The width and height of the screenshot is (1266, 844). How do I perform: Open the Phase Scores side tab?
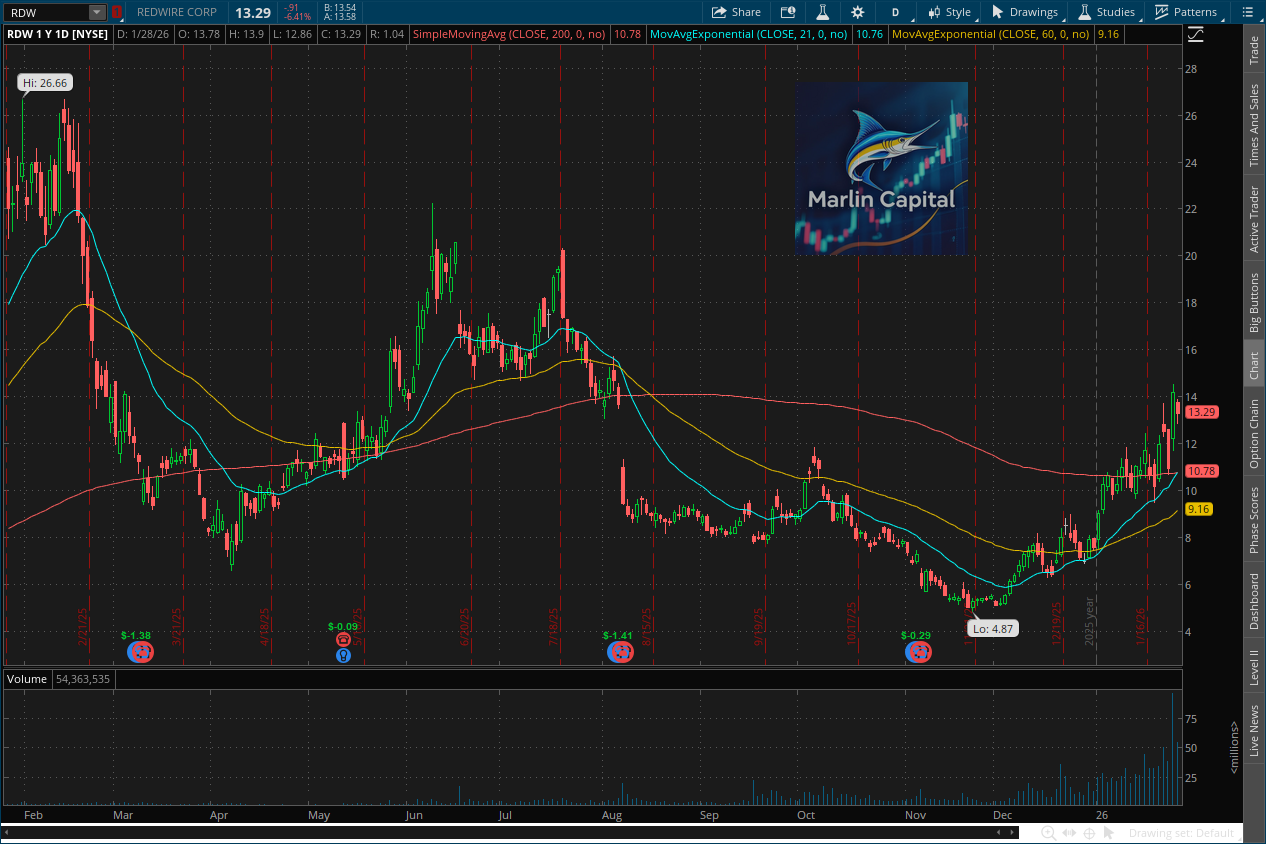pos(1254,520)
